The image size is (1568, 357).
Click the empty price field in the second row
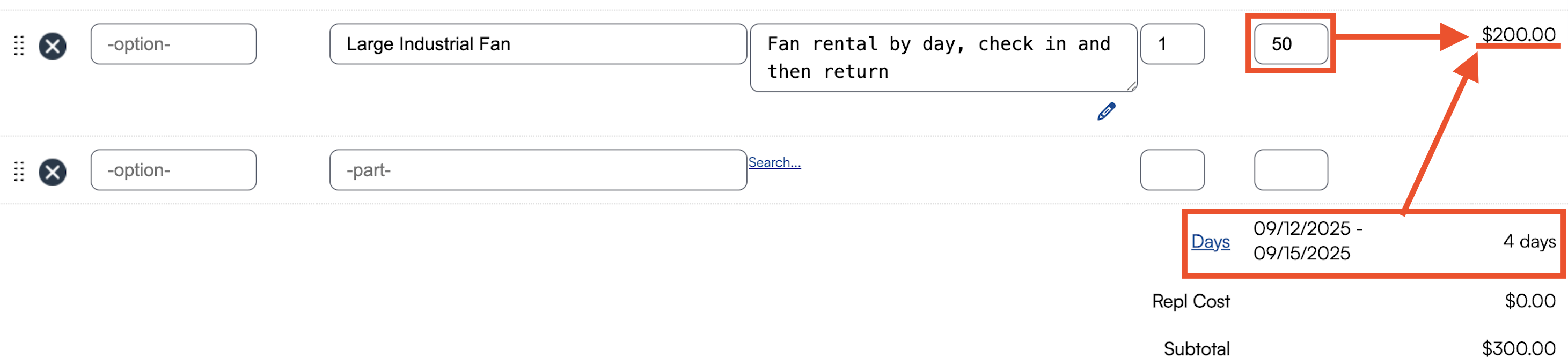click(1291, 170)
